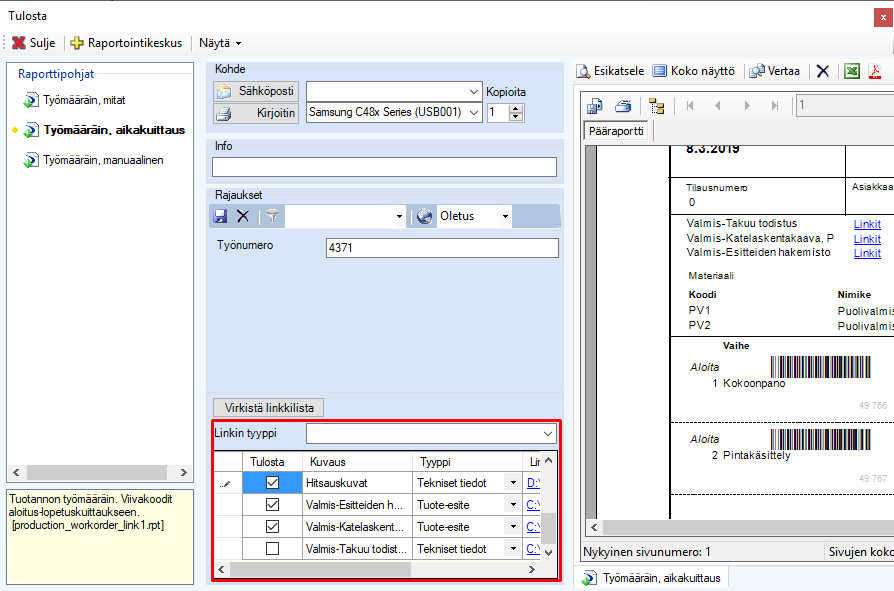Select the Pääraportti tab
This screenshot has height=591, width=894.
(x=616, y=131)
